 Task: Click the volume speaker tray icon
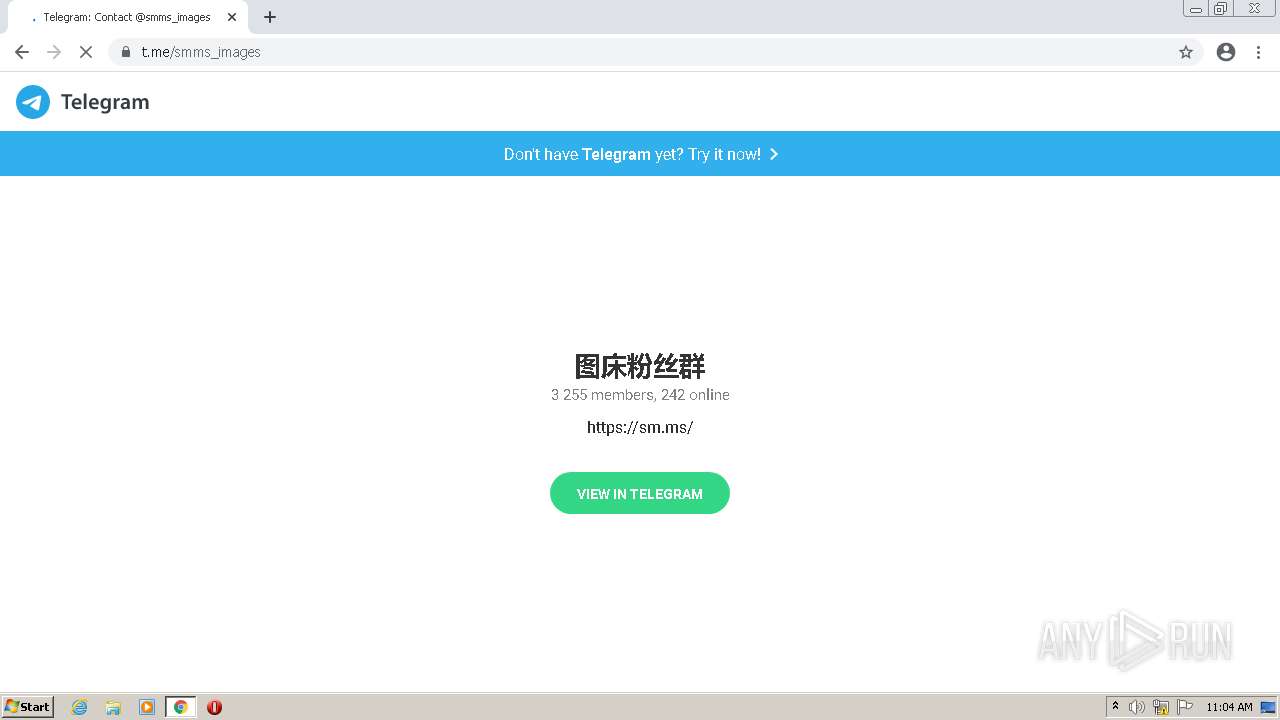[1137, 707]
